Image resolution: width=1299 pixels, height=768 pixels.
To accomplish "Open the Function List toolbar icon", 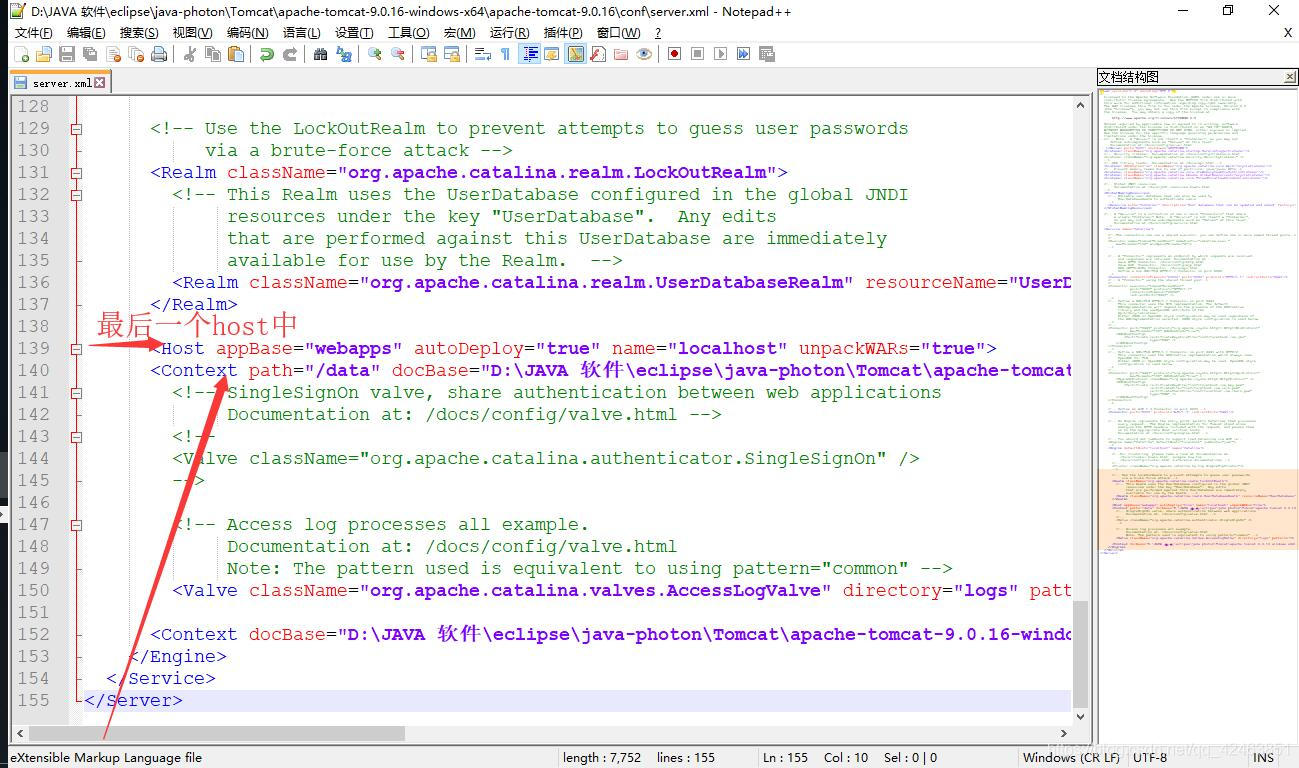I will pyautogui.click(x=597, y=54).
